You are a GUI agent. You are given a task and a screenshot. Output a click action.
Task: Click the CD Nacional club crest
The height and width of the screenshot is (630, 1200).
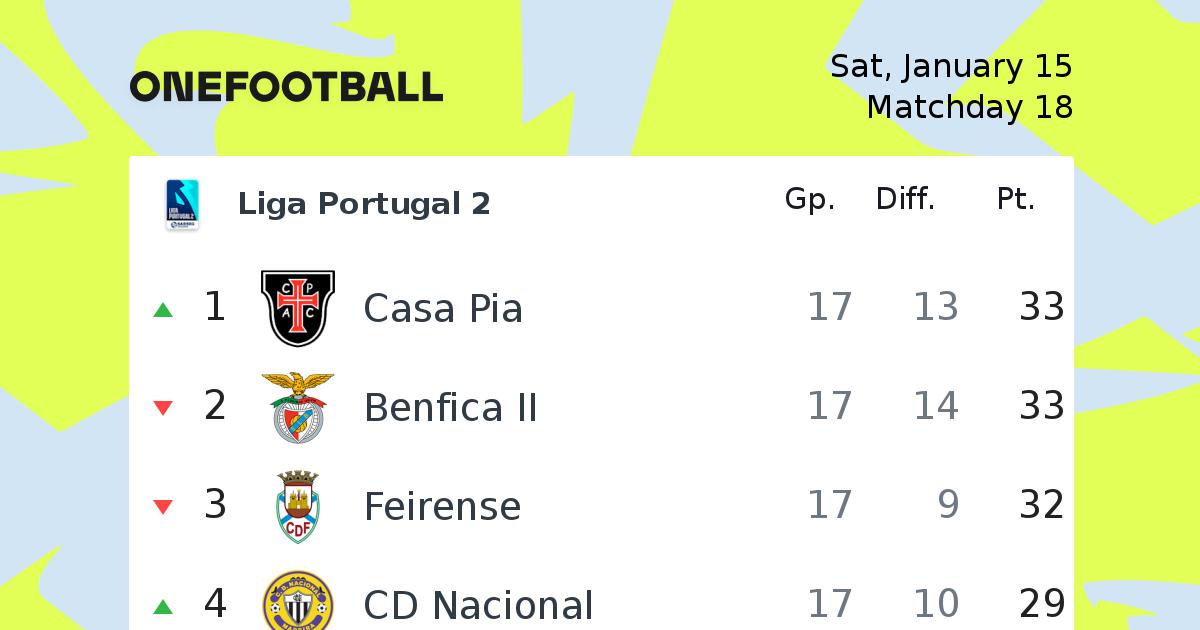click(x=298, y=604)
